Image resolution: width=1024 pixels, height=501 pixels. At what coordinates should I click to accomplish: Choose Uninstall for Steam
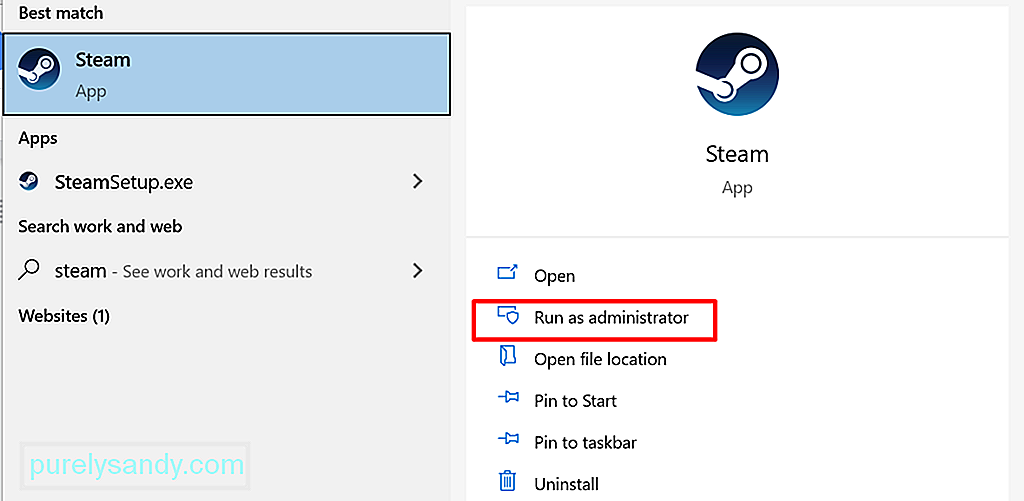[566, 484]
